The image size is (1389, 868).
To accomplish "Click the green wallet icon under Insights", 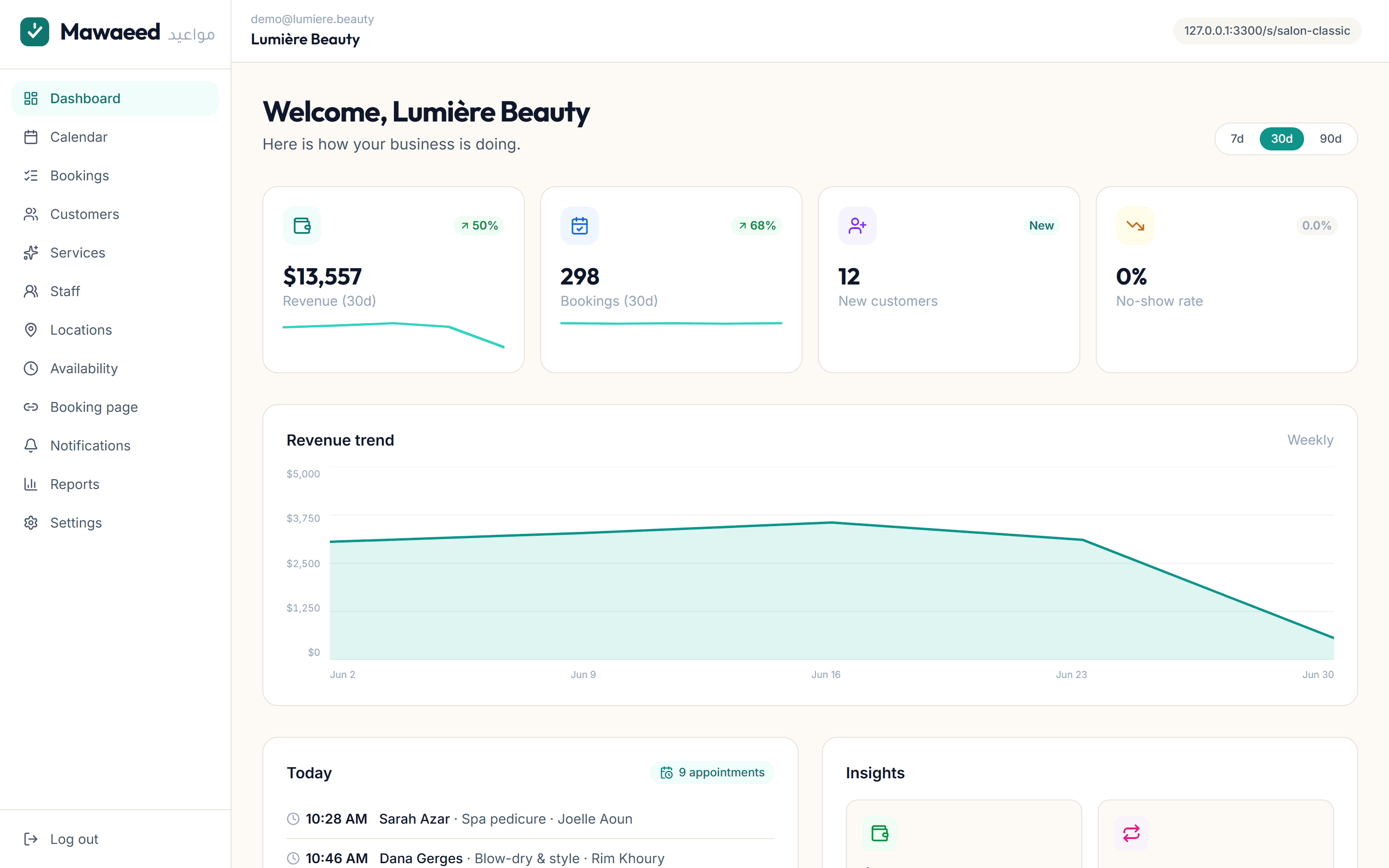I will pos(879,833).
